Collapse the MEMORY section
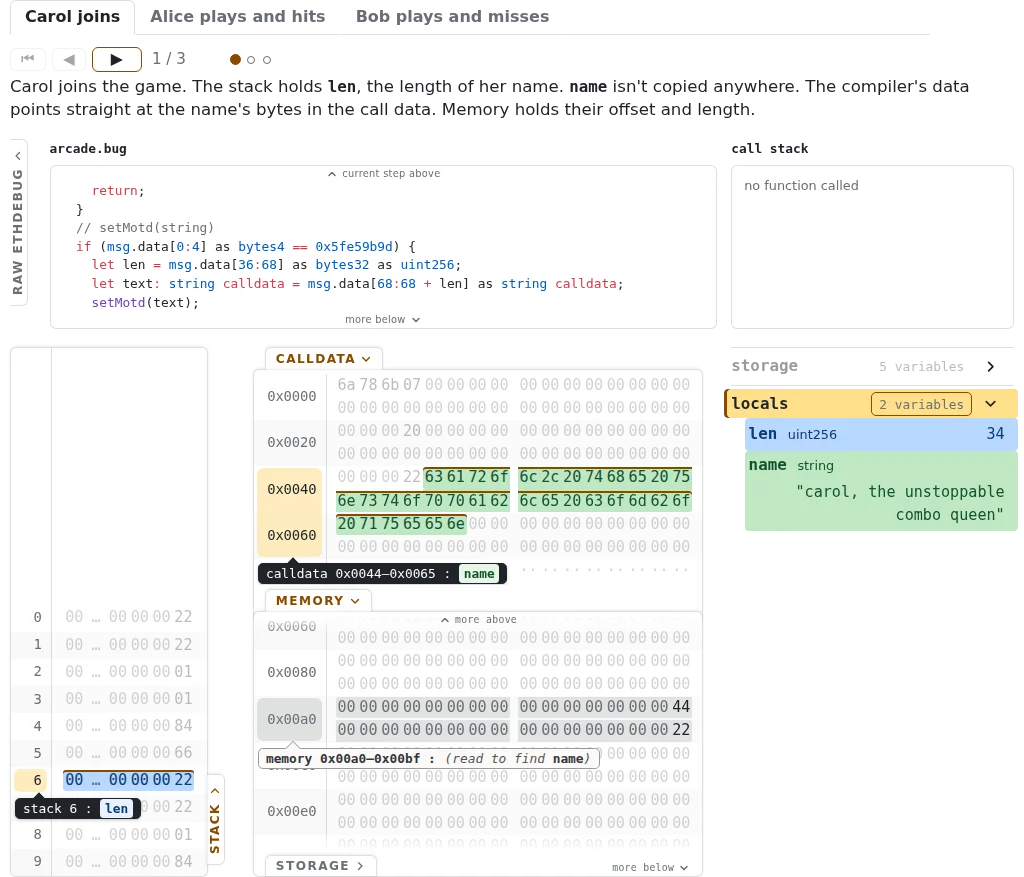This screenshot has width=1024, height=877. (x=318, y=600)
